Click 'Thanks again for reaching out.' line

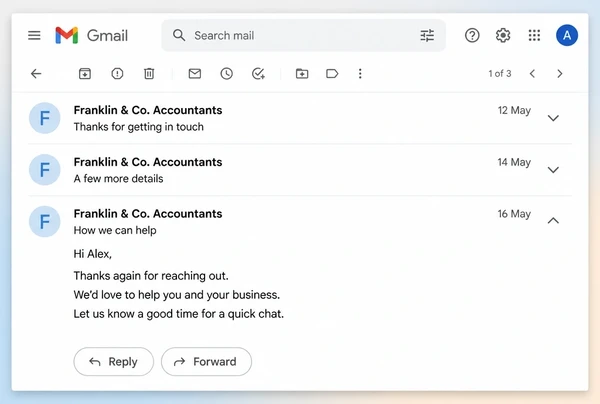point(151,276)
